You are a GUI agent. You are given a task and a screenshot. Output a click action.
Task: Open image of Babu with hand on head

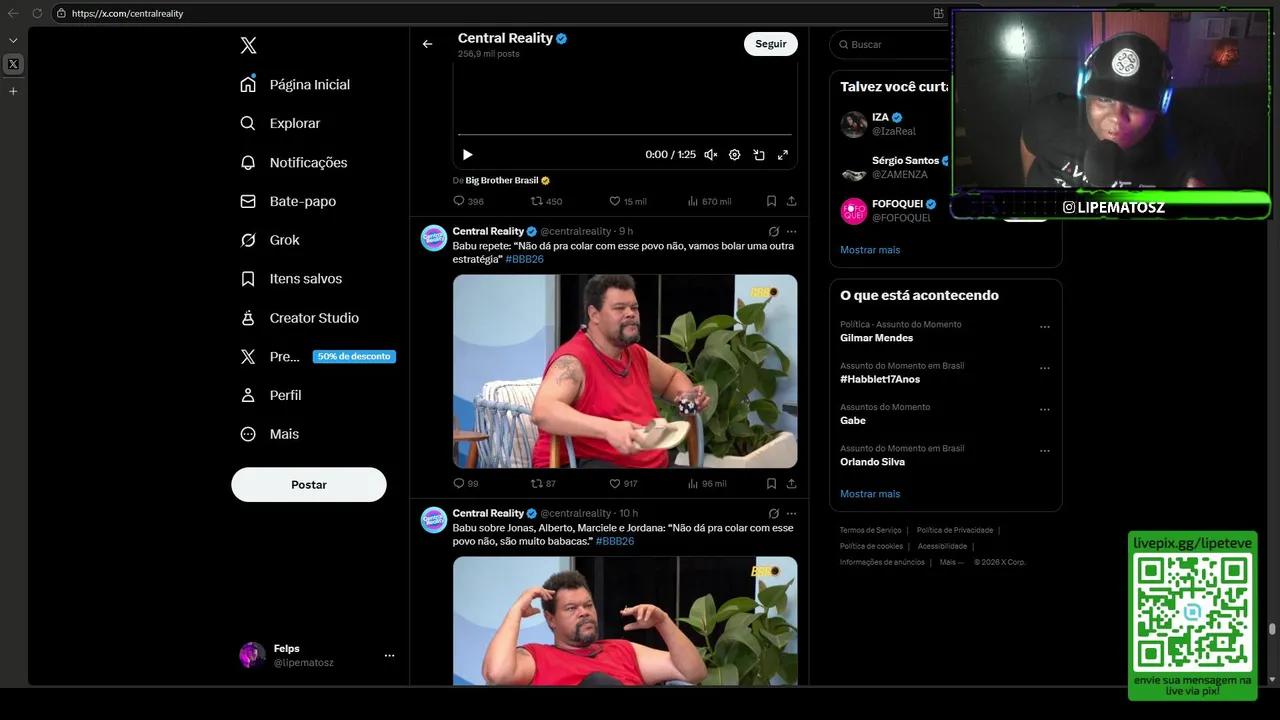[x=625, y=621]
